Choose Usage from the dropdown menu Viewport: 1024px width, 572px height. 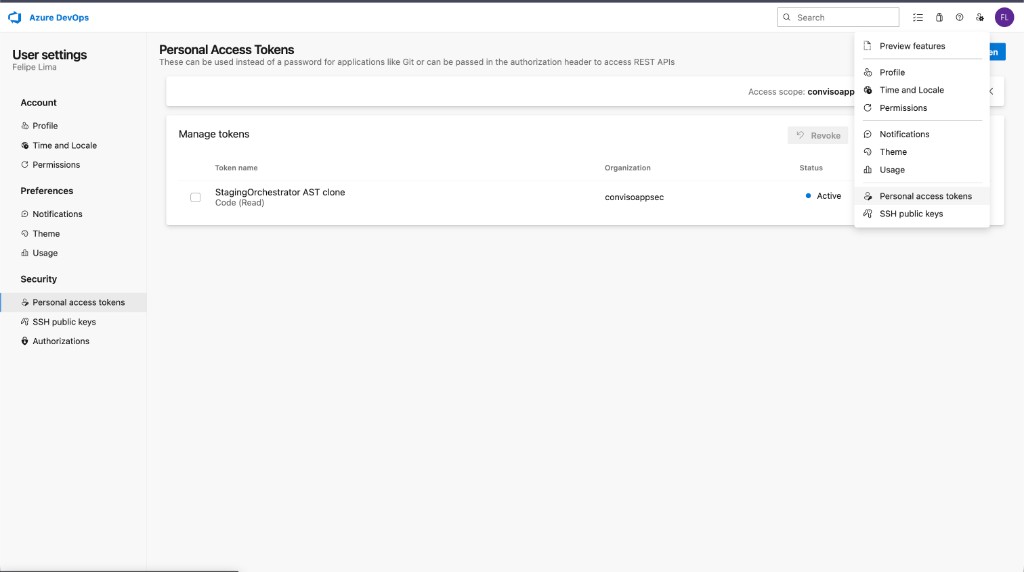pos(921,170)
